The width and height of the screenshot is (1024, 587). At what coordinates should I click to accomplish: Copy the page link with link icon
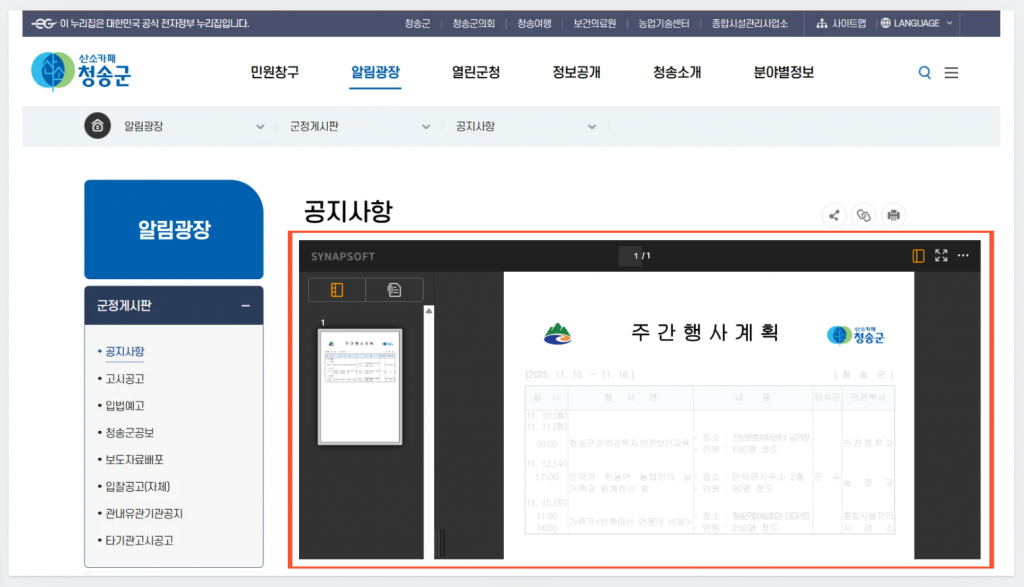(864, 215)
